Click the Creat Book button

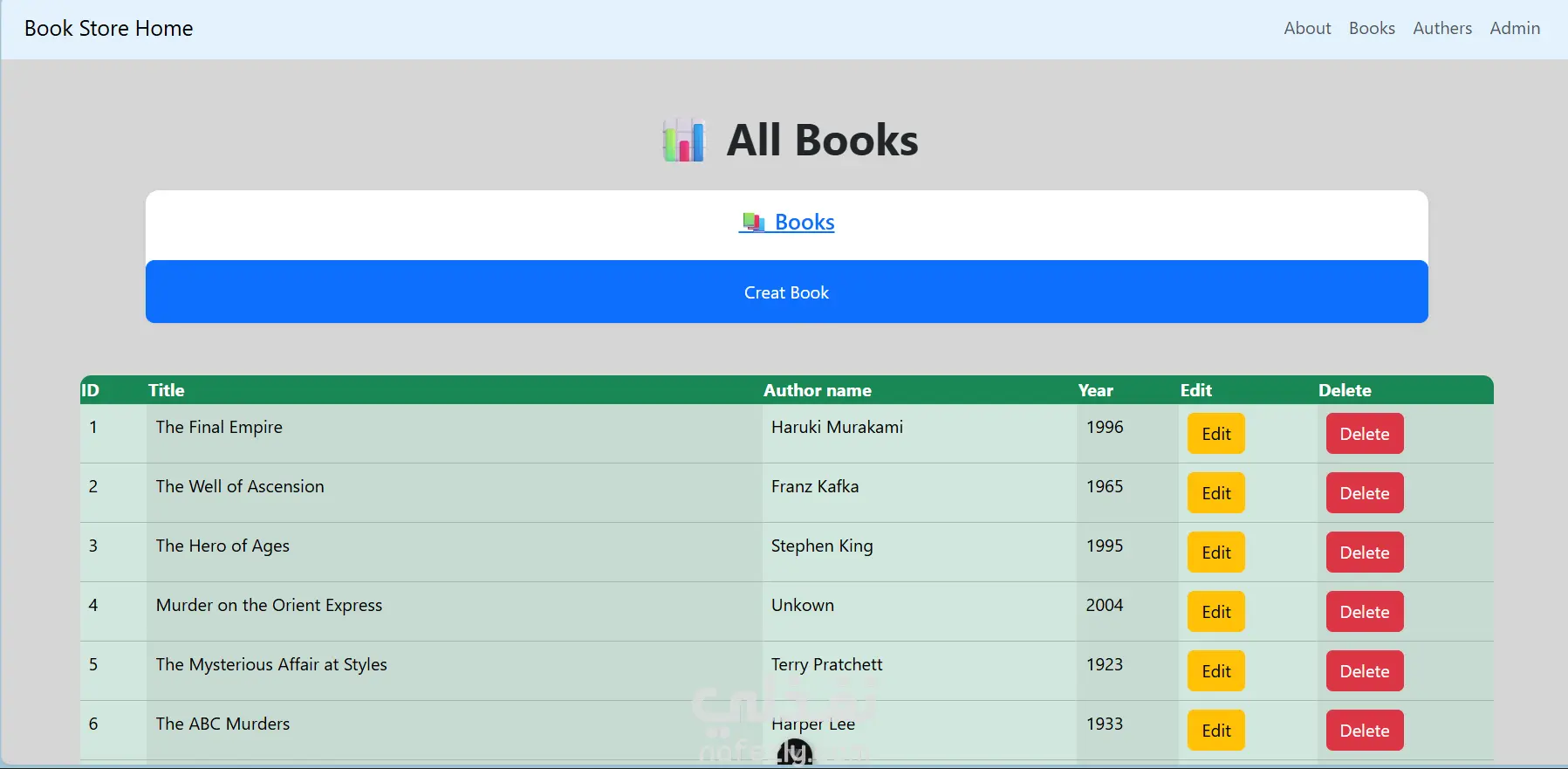[x=787, y=292]
